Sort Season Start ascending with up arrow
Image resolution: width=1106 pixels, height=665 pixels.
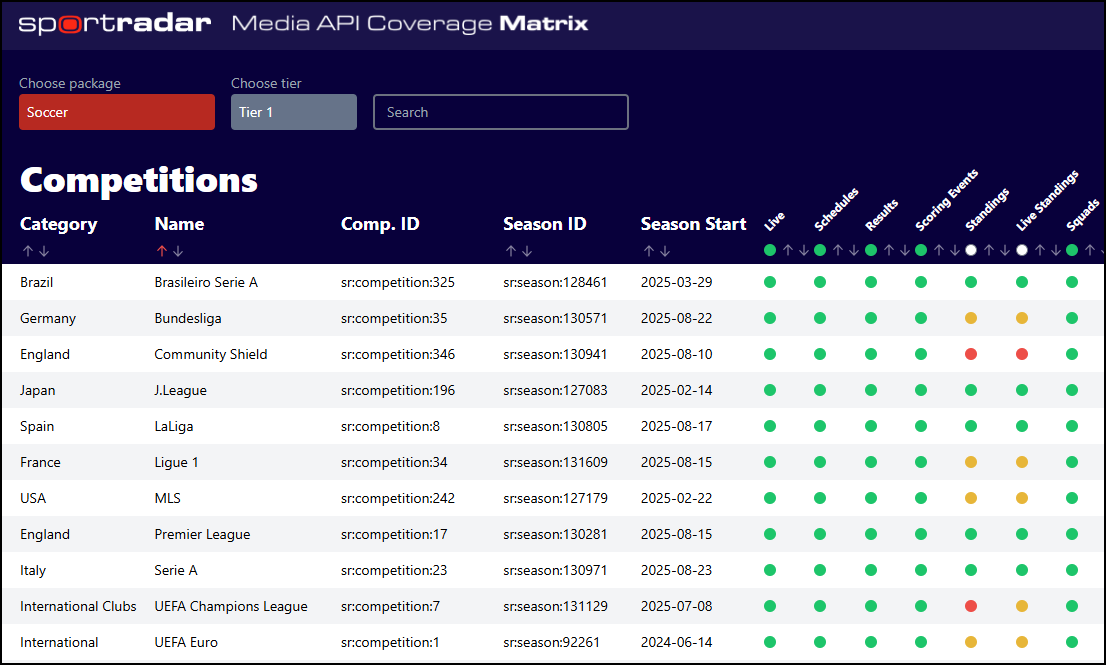pyautogui.click(x=648, y=251)
